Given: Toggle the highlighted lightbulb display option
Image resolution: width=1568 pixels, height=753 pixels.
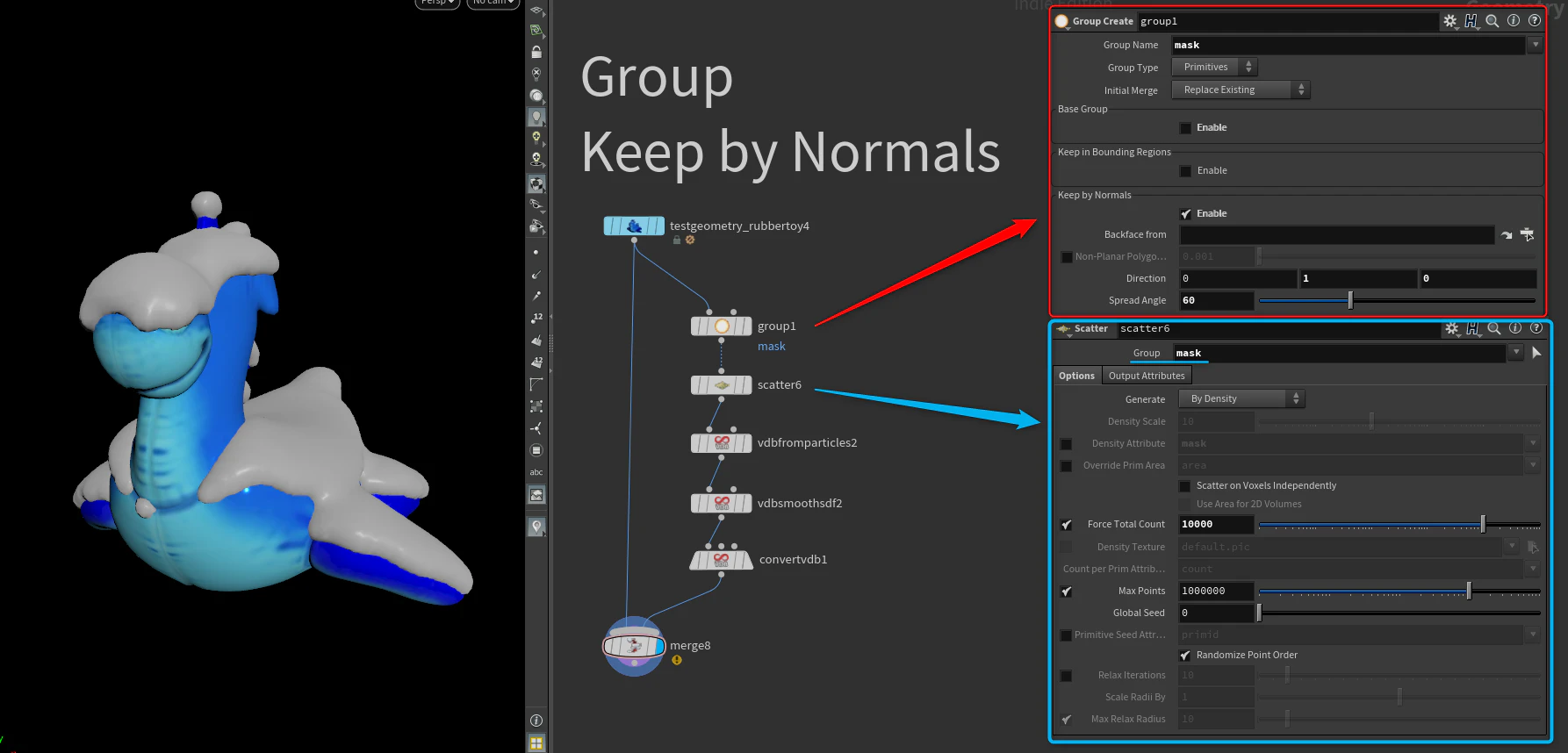Looking at the screenshot, I should point(536,117).
